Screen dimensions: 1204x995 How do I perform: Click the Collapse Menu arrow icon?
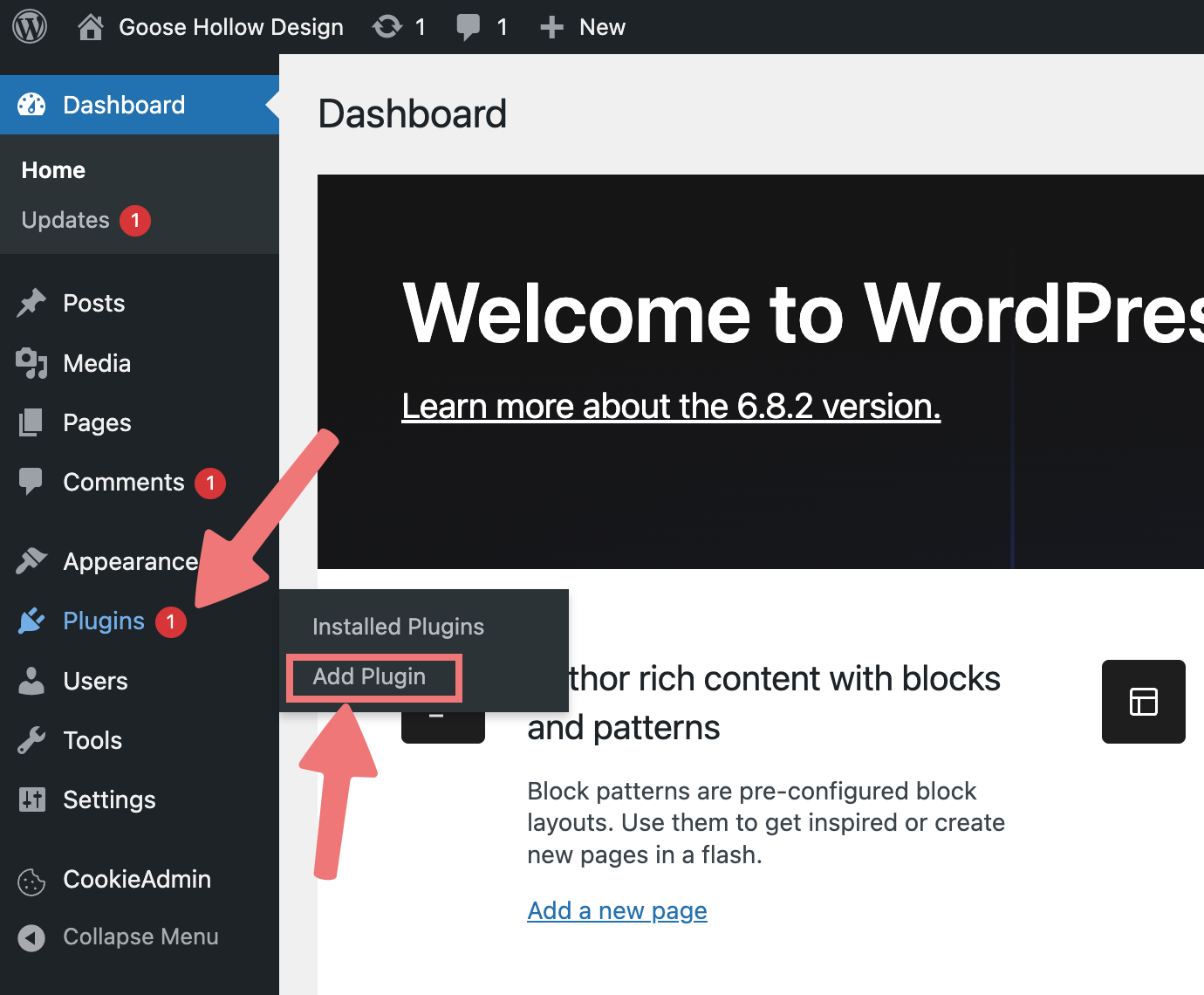(31, 937)
